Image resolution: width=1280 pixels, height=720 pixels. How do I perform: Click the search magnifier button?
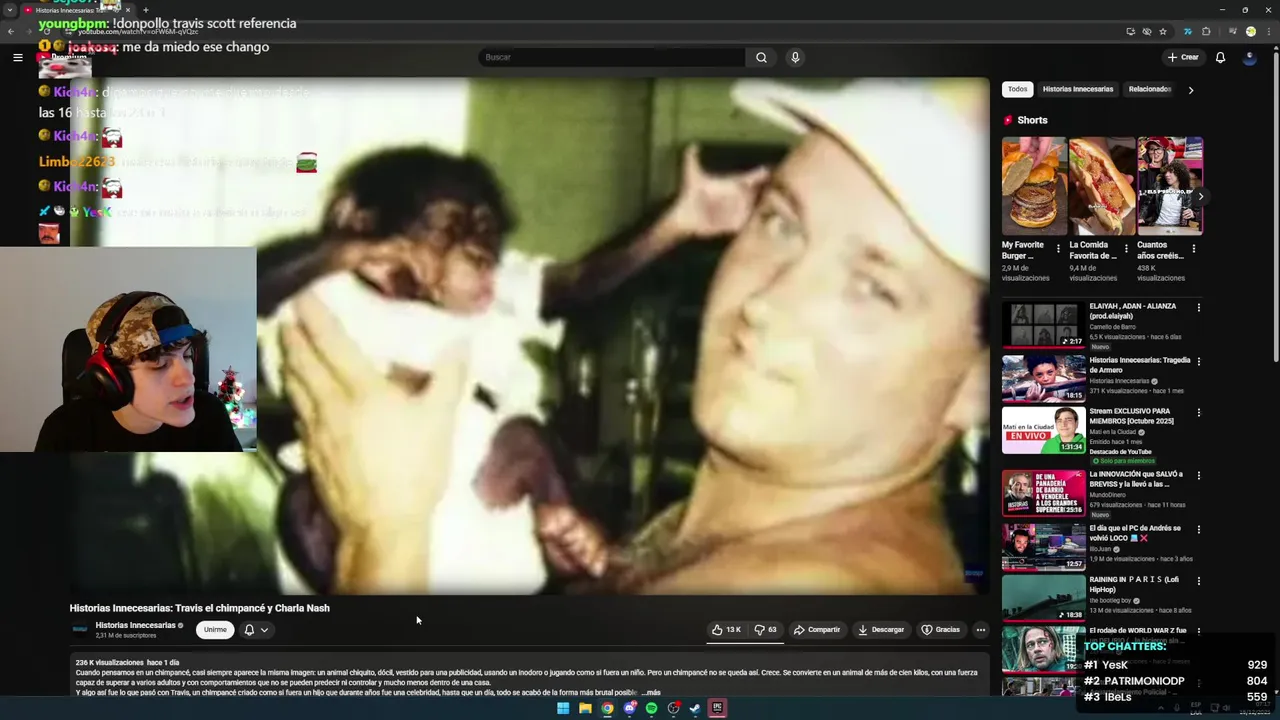[761, 57]
